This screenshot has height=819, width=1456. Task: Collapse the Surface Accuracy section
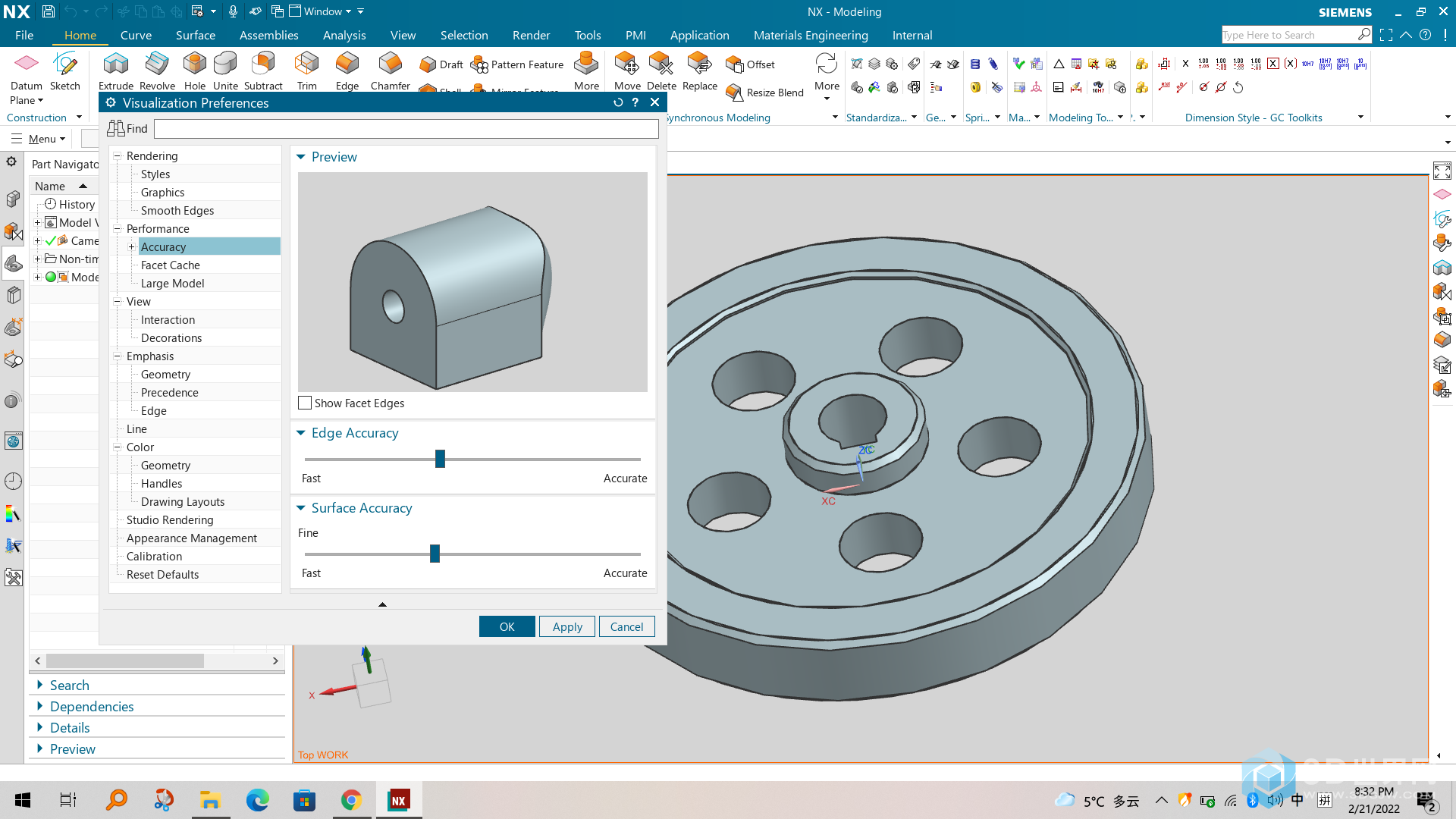pos(301,508)
